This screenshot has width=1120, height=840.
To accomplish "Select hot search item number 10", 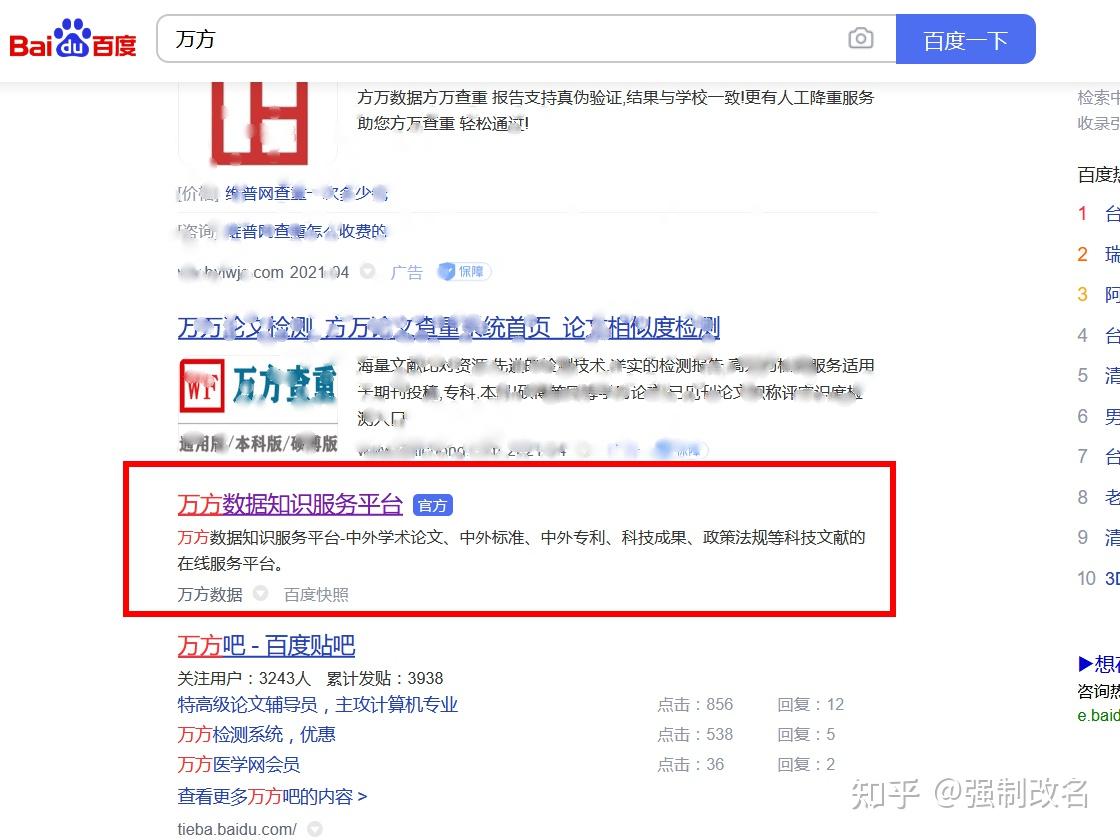I will [1098, 578].
